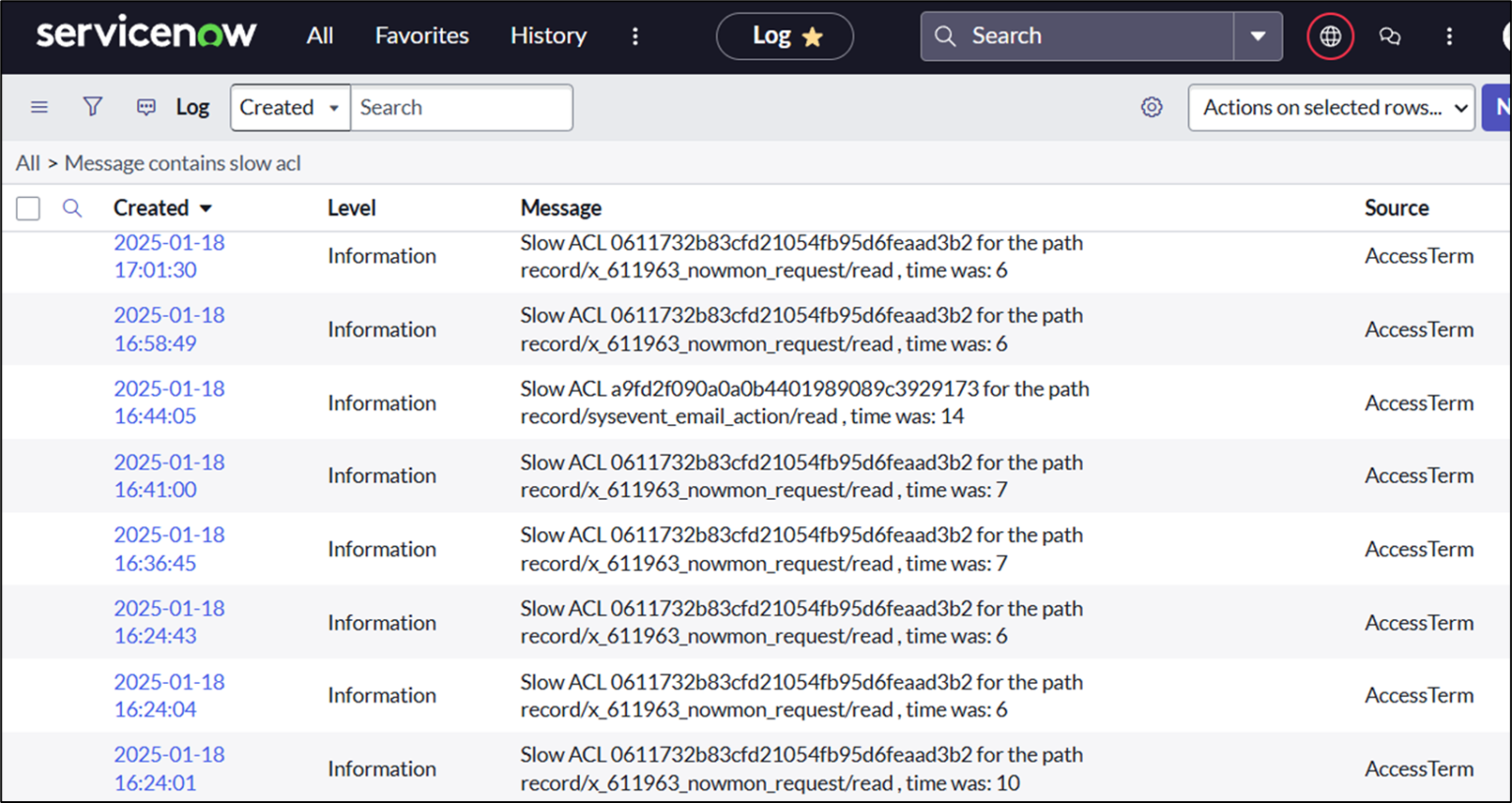The width and height of the screenshot is (1512, 803).
Task: Check the select-all rows checkbox
Action: tap(29, 209)
